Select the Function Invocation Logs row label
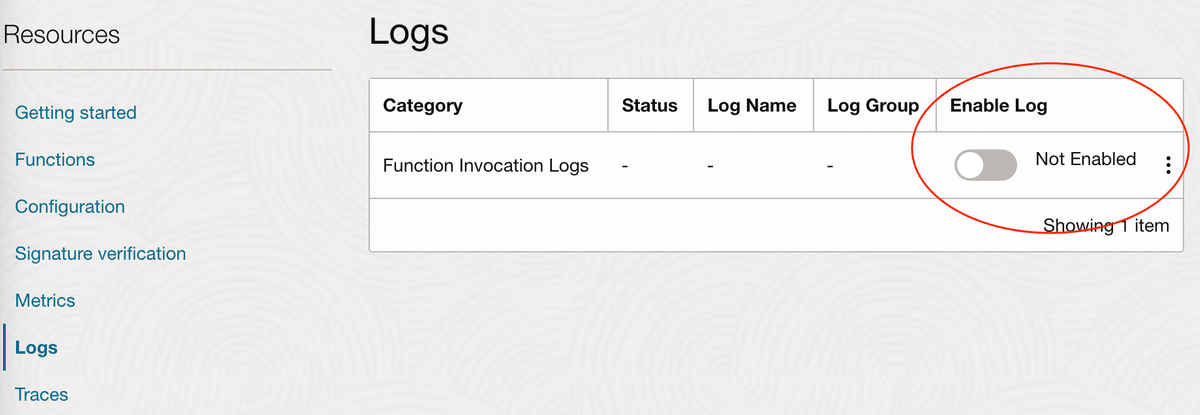Screen dimensions: 1200x415 tap(486, 165)
